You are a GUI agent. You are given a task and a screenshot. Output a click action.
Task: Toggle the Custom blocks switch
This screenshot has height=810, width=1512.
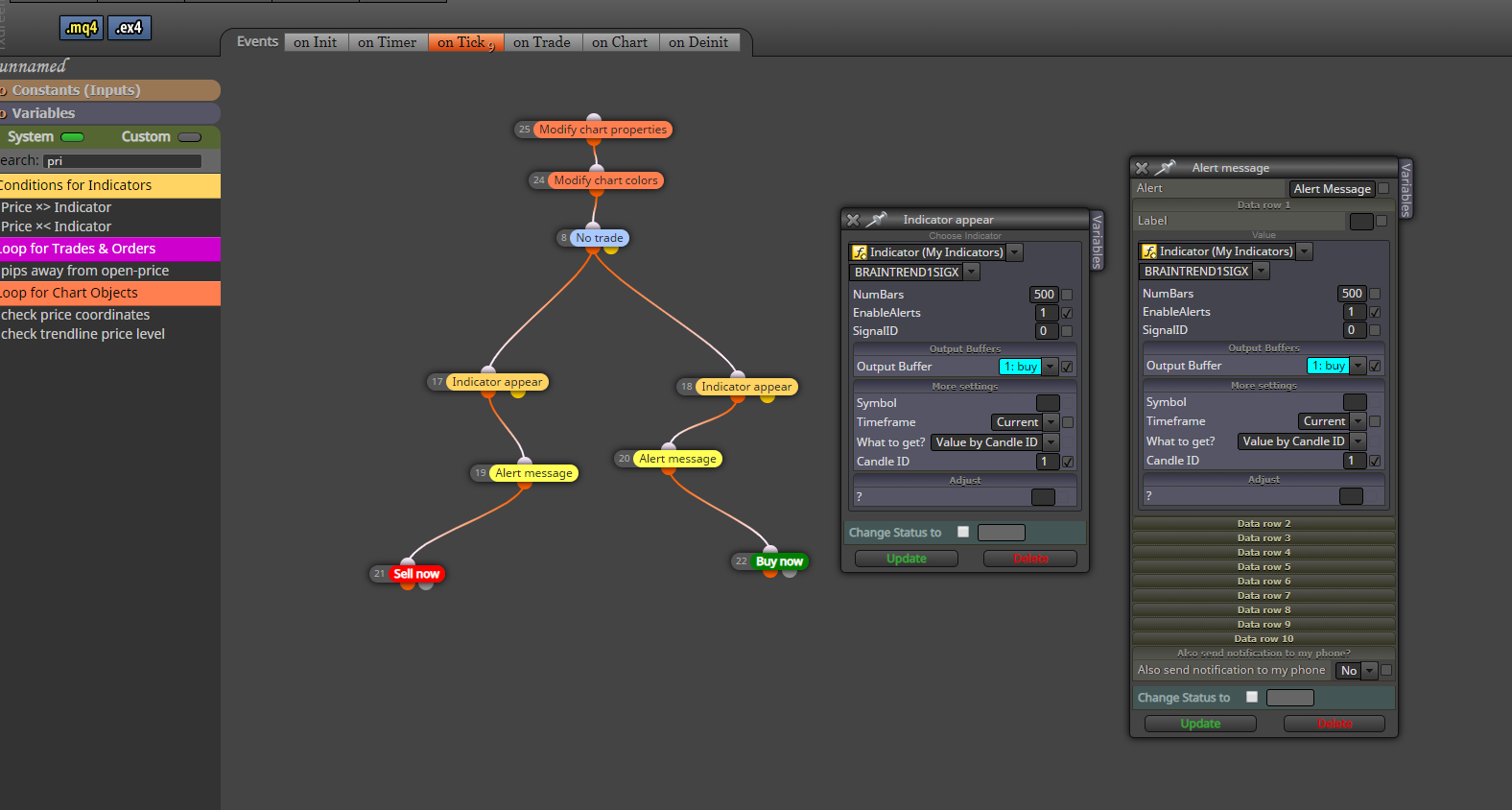tap(189, 137)
